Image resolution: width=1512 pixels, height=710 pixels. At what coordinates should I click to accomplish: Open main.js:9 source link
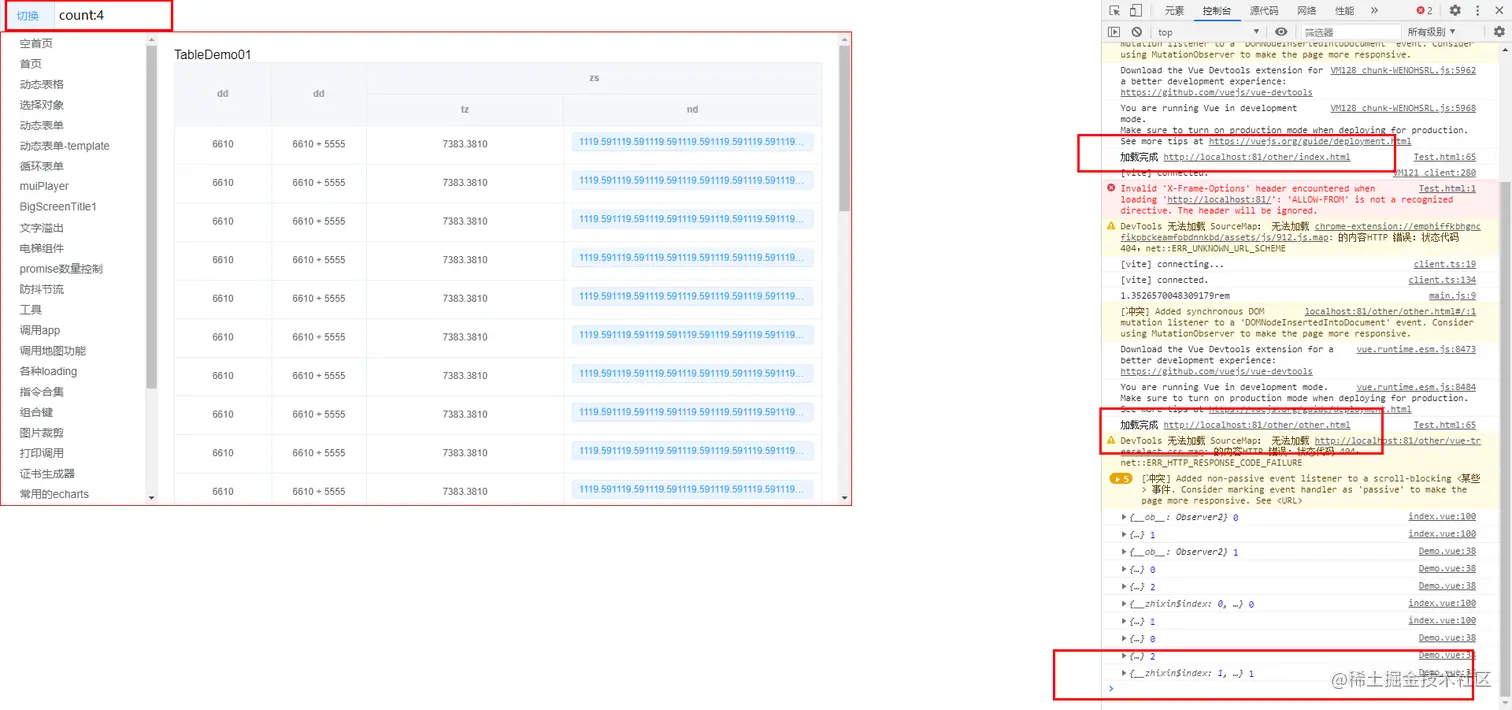(x=1452, y=296)
